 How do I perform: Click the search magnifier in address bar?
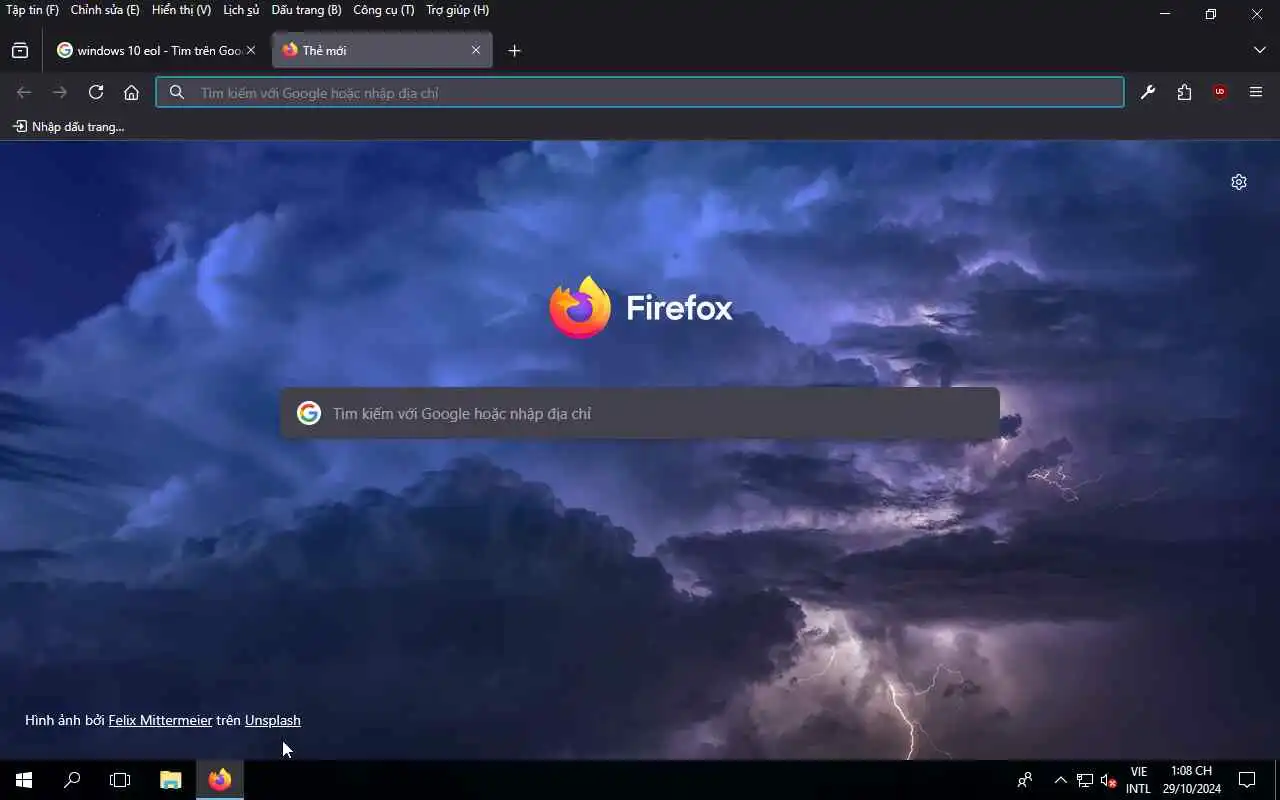(177, 93)
